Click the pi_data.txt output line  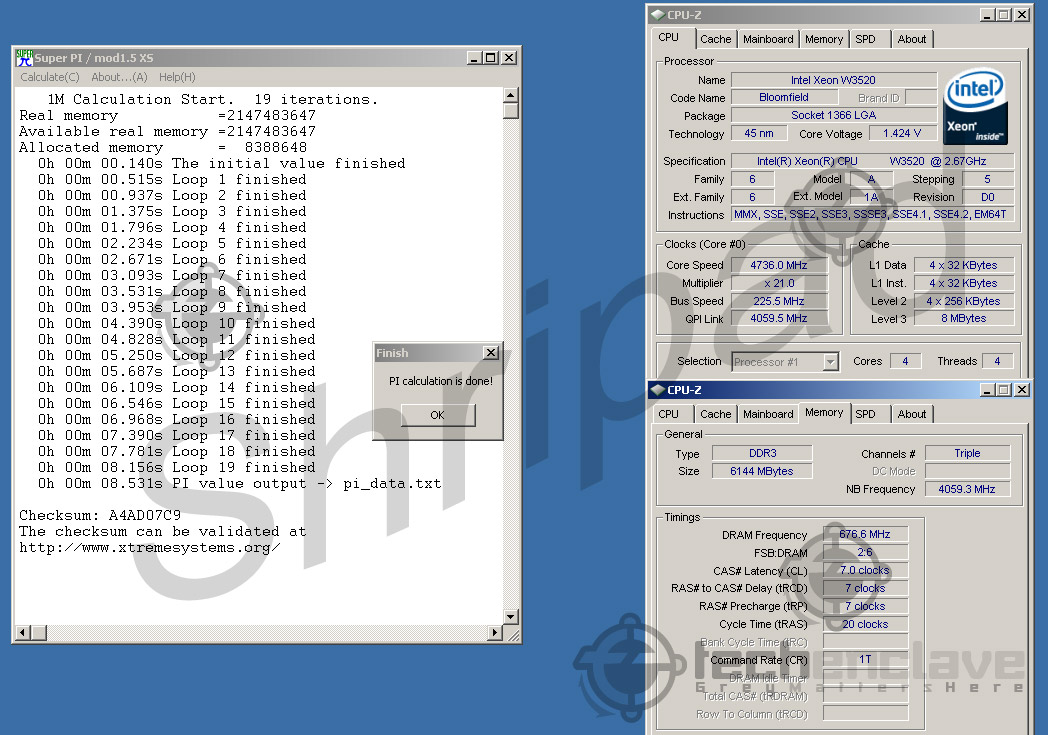[239, 484]
